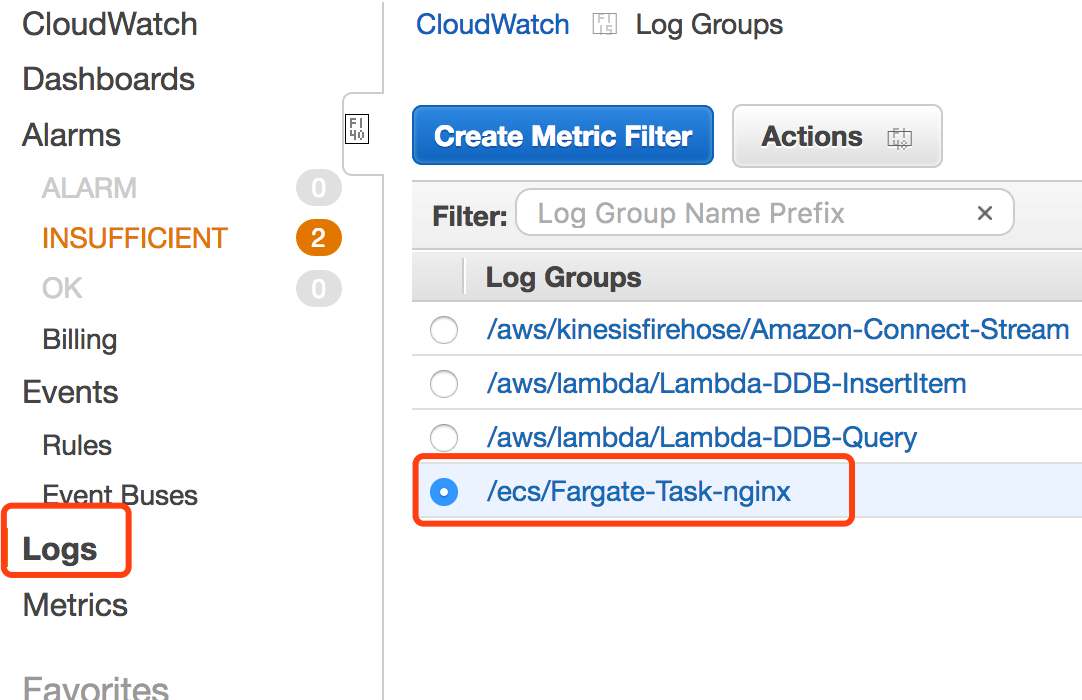The height and width of the screenshot is (700, 1082).
Task: Open the Actions dropdown arrow
Action: (x=900, y=138)
